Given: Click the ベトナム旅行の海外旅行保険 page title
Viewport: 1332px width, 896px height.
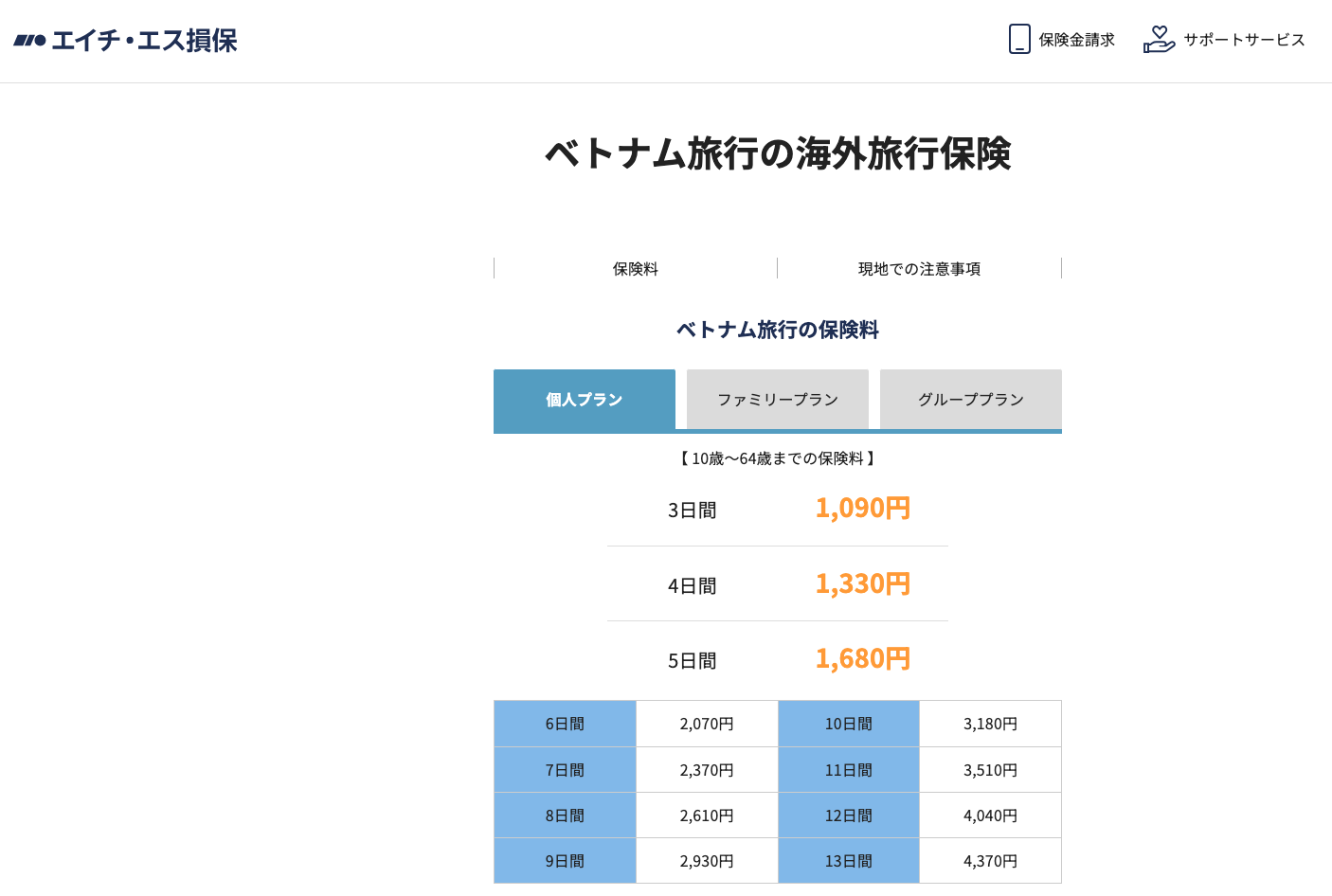Looking at the screenshot, I should [778, 153].
